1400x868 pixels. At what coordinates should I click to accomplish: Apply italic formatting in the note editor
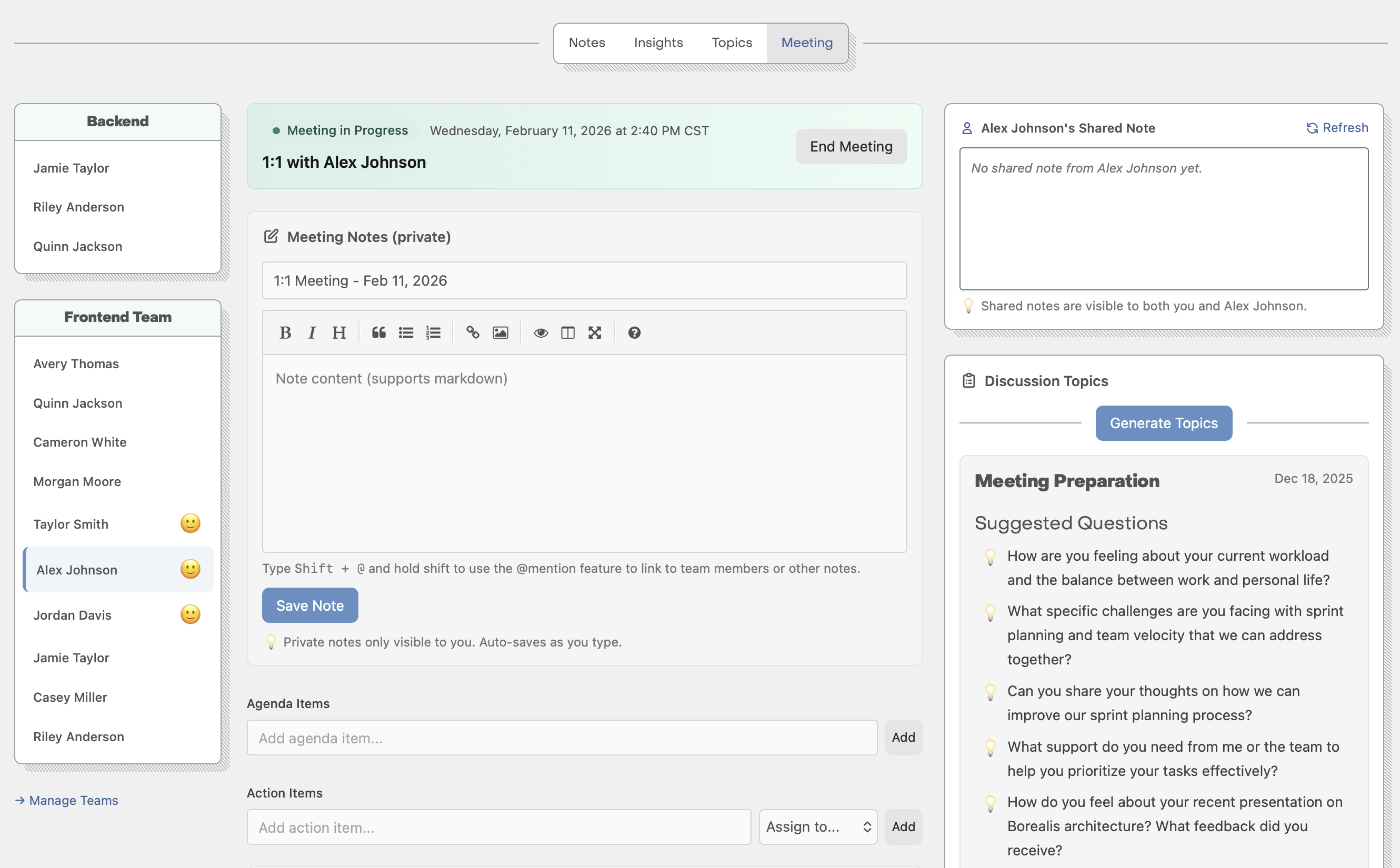pyautogui.click(x=312, y=332)
